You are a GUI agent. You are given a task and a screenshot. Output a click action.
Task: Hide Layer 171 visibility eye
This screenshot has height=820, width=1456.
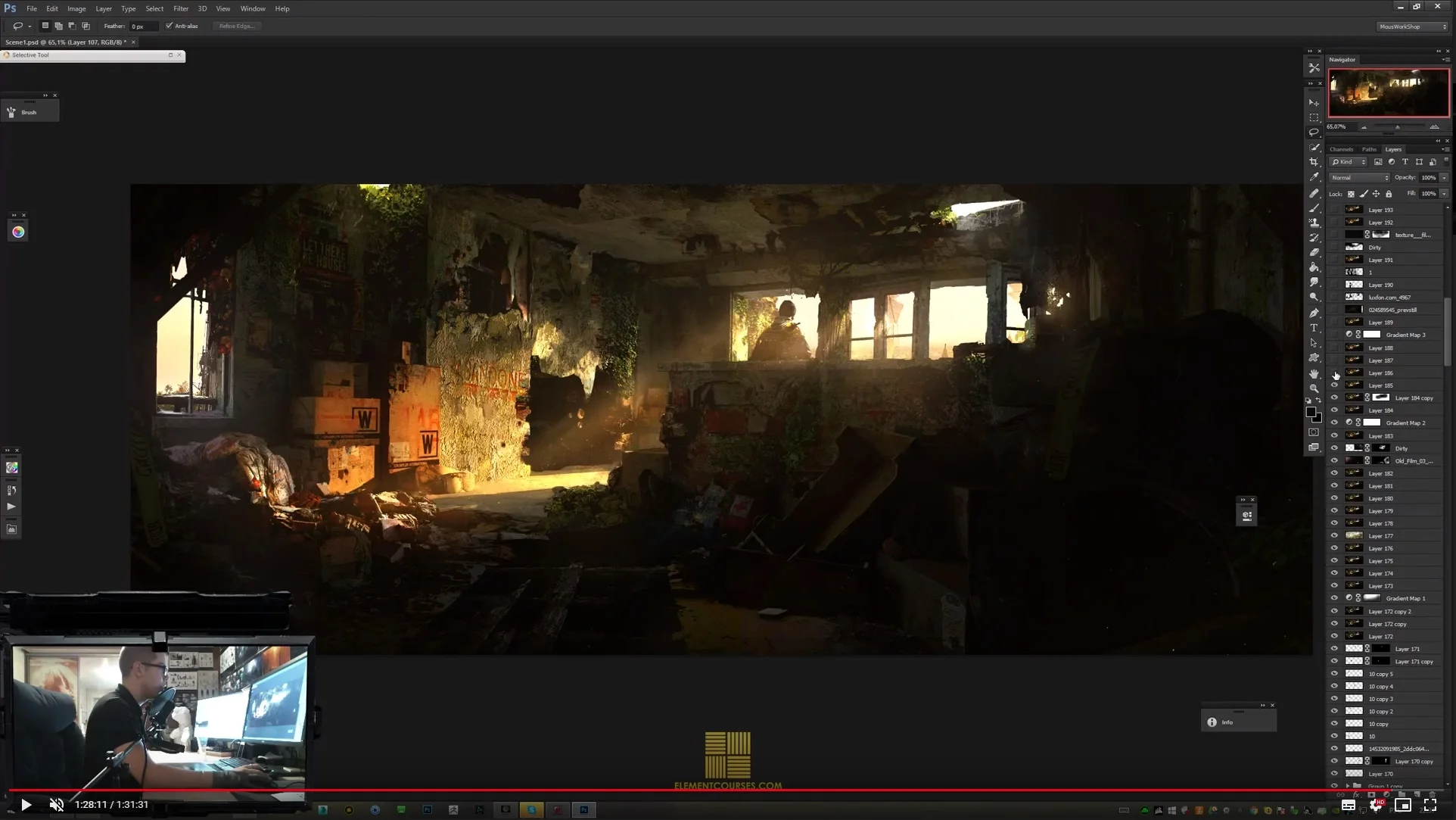pyautogui.click(x=1334, y=648)
